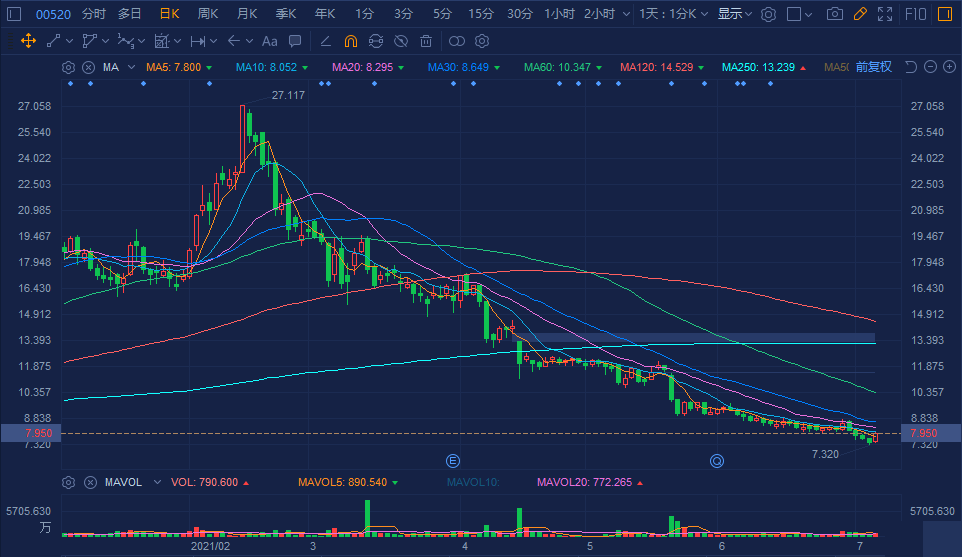Toggle the magnet snap tool
Viewport: 962px width, 557px height.
pyautogui.click(x=350, y=41)
